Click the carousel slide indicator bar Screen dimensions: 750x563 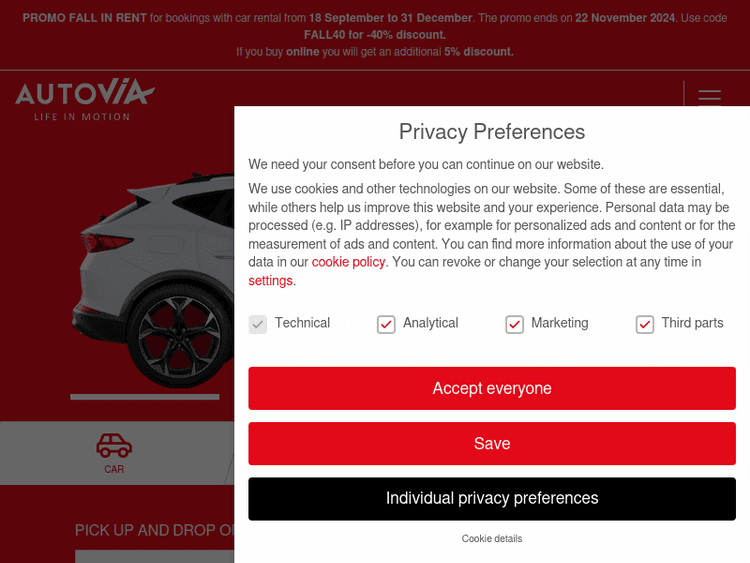point(145,397)
